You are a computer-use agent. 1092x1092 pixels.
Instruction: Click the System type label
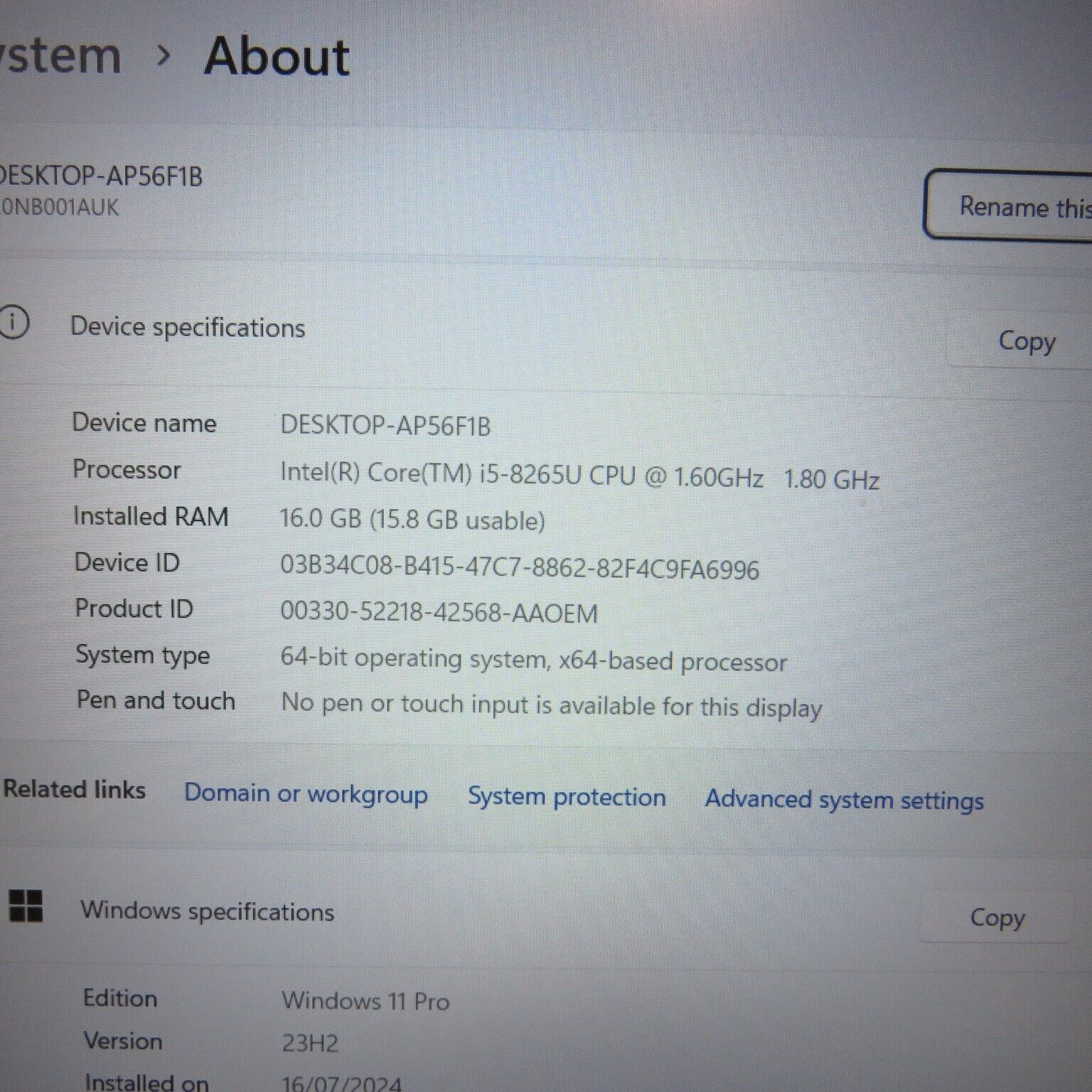pyautogui.click(x=142, y=655)
